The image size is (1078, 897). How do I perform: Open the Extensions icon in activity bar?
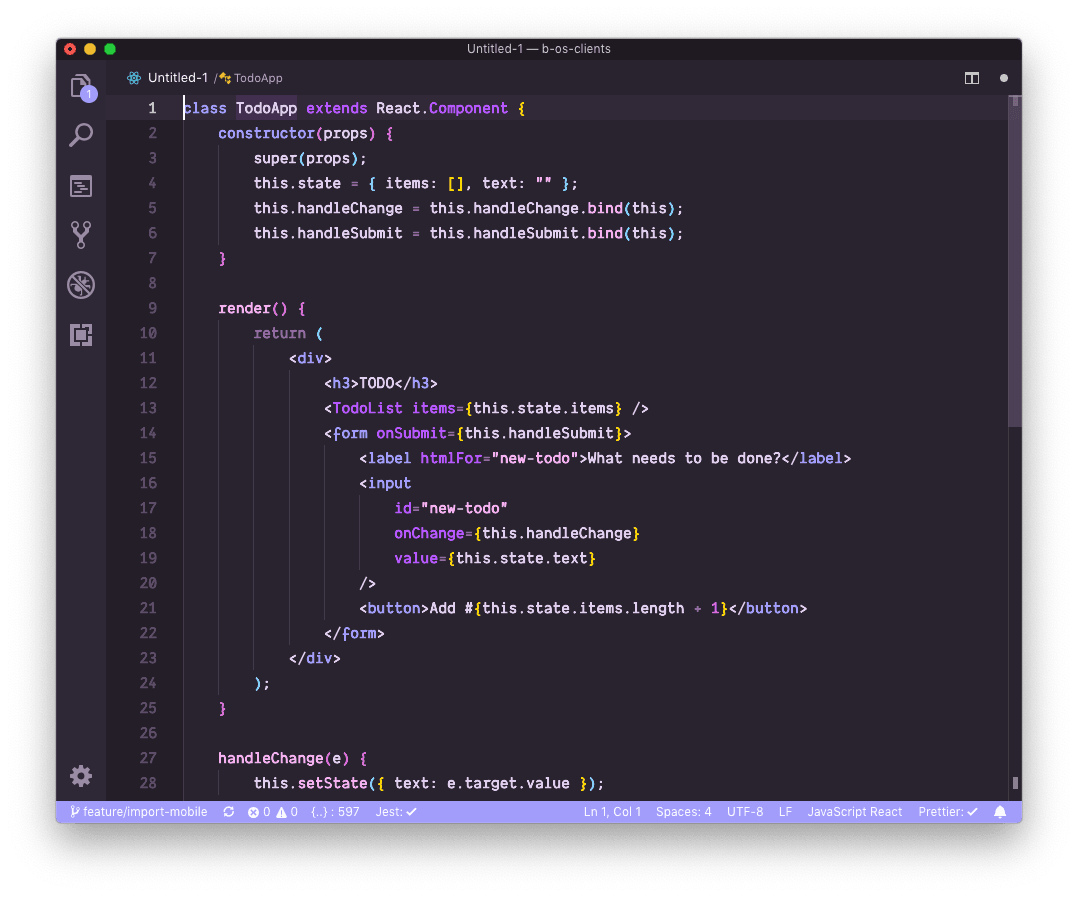pyautogui.click(x=81, y=335)
